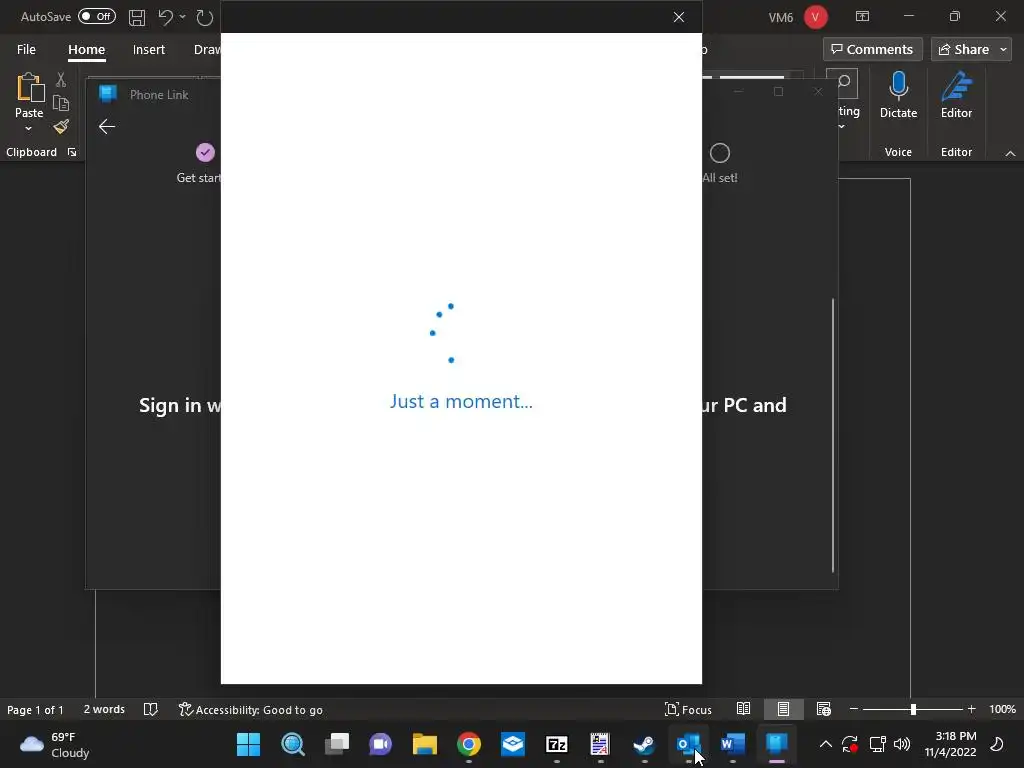This screenshot has height=768, width=1024.
Task: Open Ribbon Display Options icon
Action: click(863, 16)
